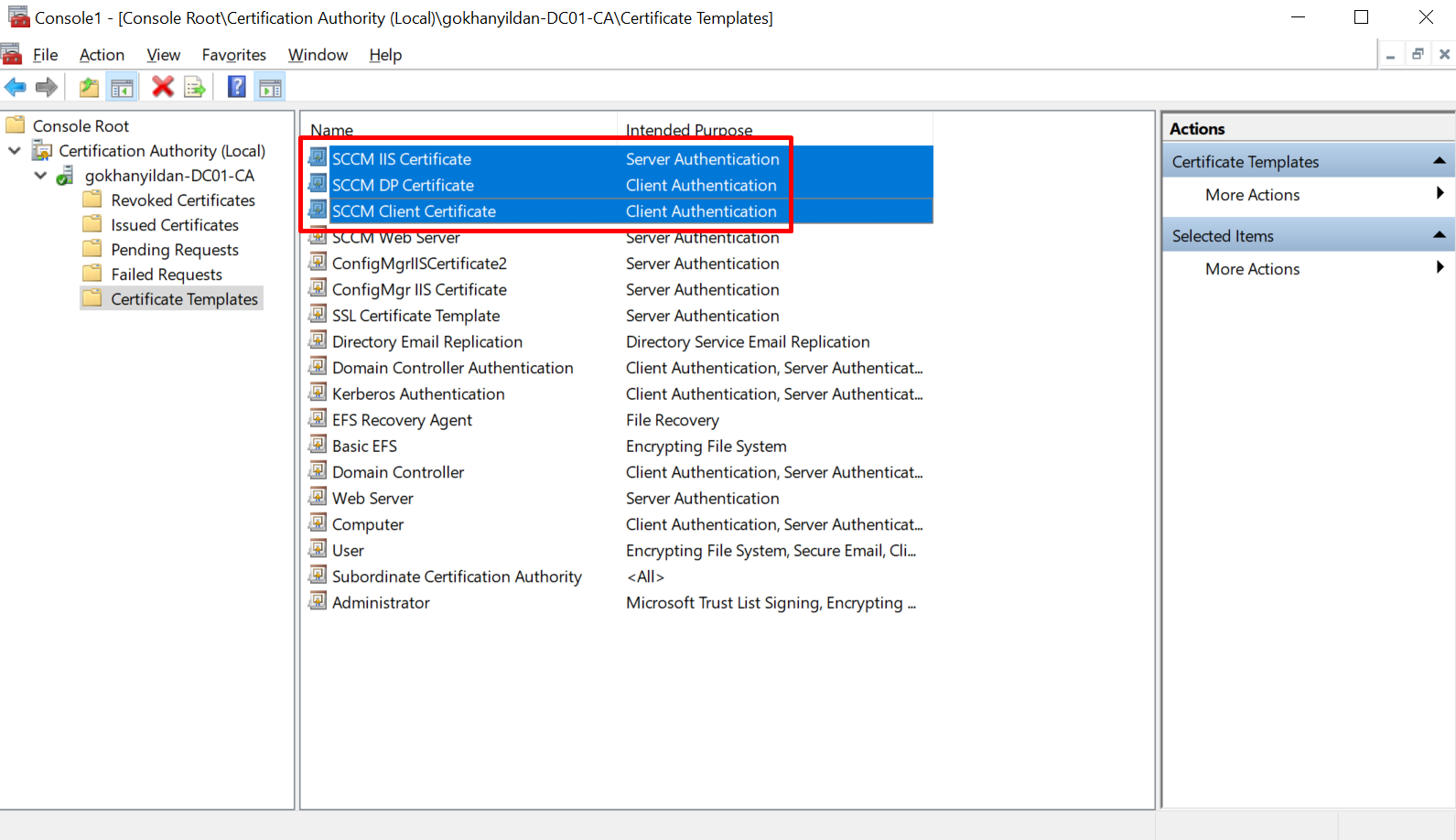The height and width of the screenshot is (840, 1456).
Task: Open the View menu
Action: (x=164, y=55)
